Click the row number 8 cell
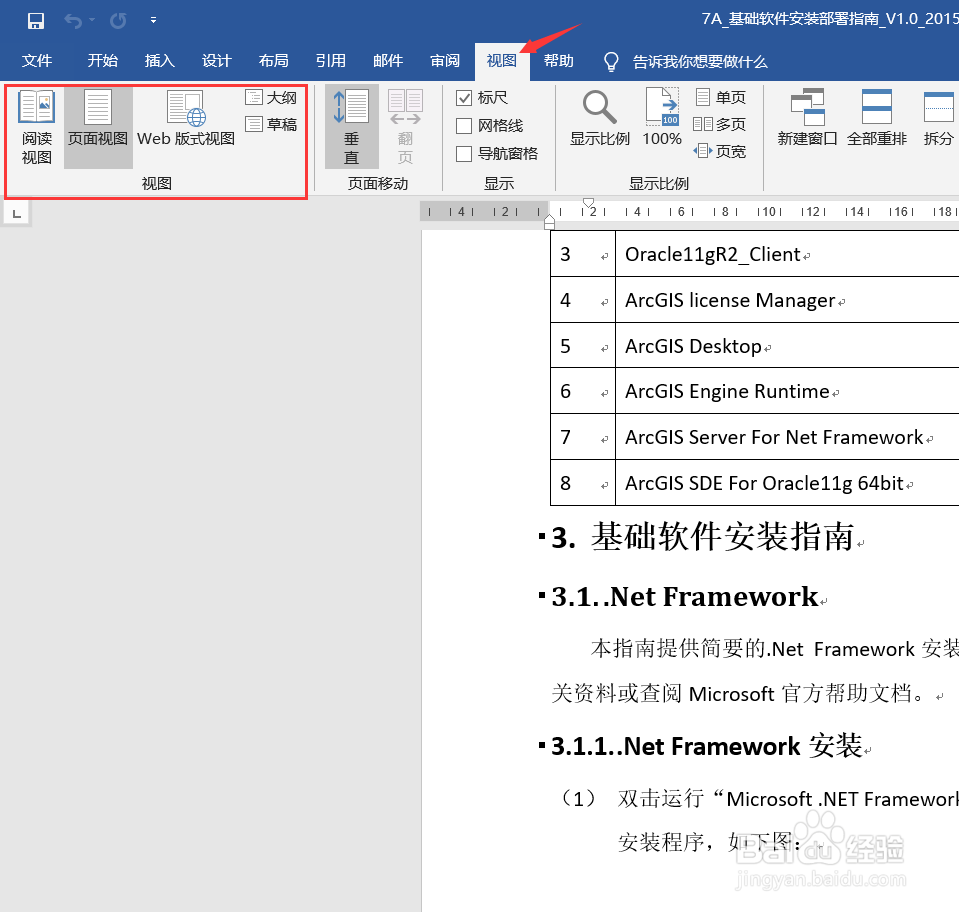 [583, 483]
